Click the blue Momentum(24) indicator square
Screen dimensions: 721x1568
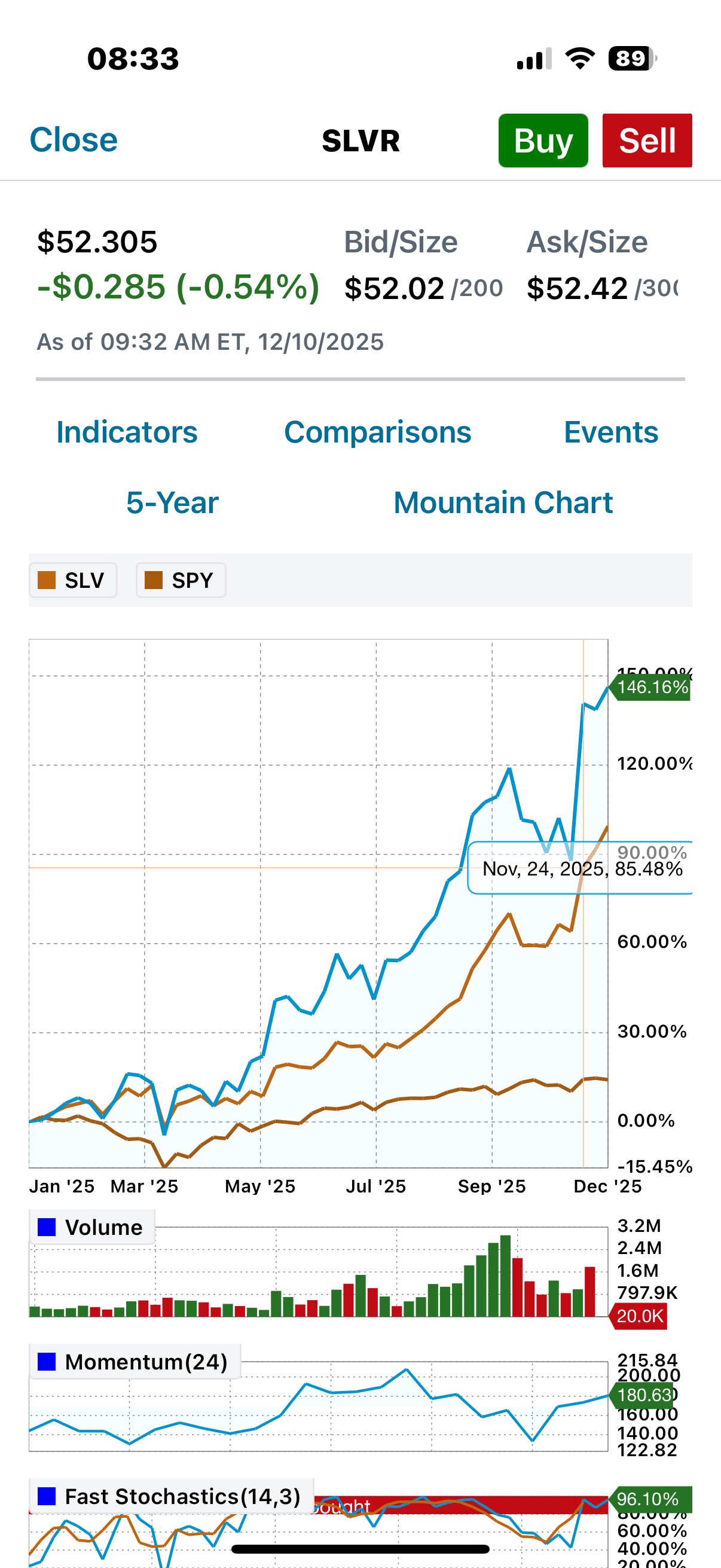pos(47,1362)
